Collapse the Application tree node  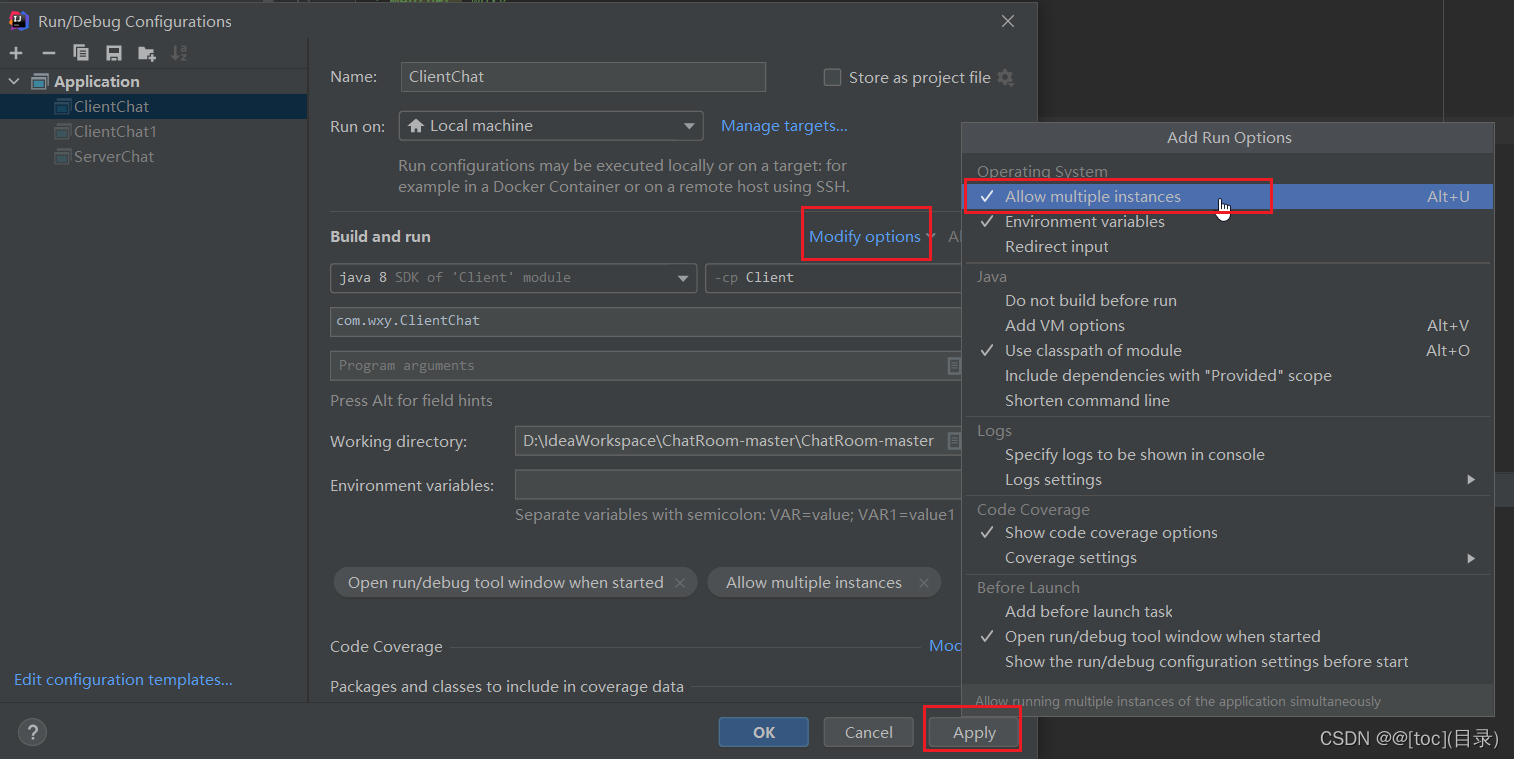[14, 82]
